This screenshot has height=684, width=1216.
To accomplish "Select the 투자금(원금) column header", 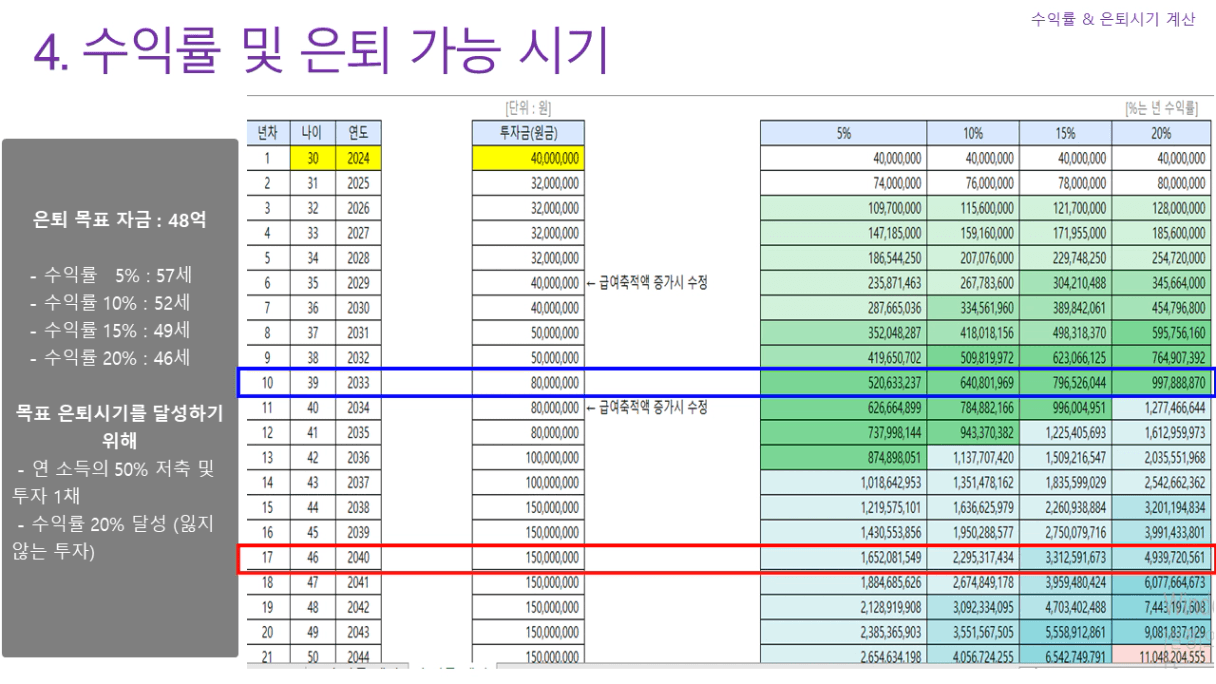I will tap(528, 133).
